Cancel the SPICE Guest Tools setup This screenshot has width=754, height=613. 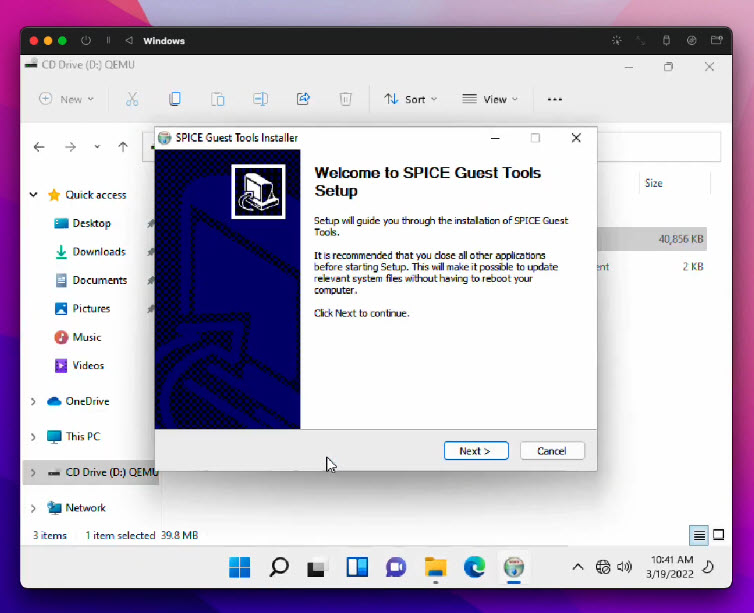coord(552,451)
